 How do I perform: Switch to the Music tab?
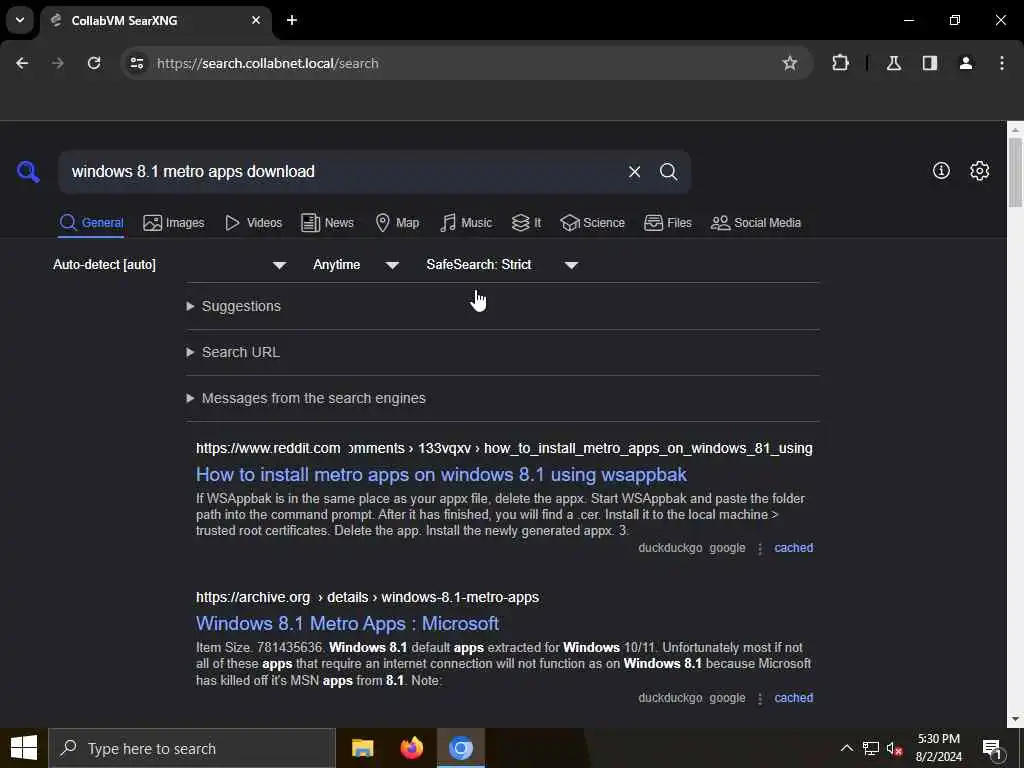(466, 223)
